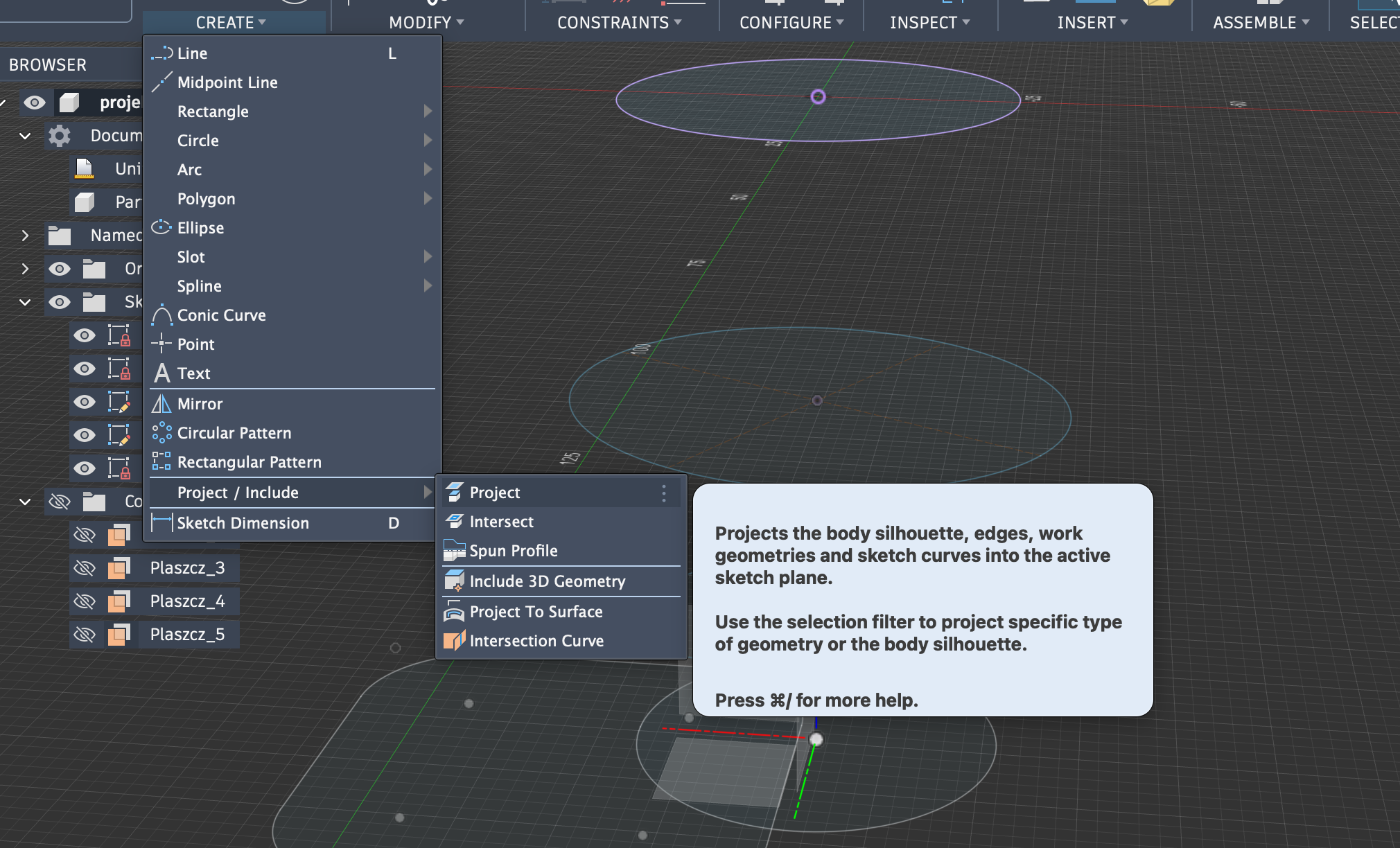
Task: Toggle visibility of Plaszcz_5 plane
Action: click(85, 635)
